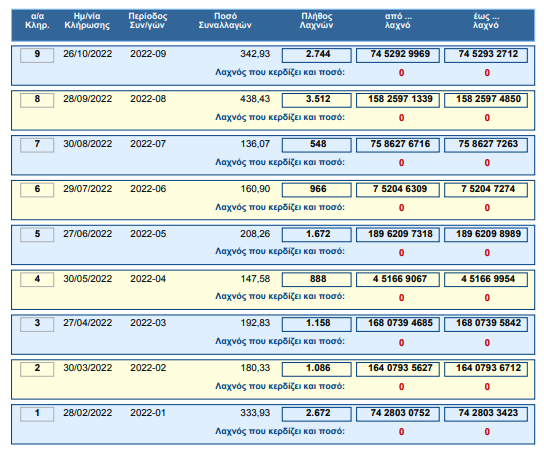Click the draw number 1 box
This screenshot has height=450, width=544.
tap(37, 414)
